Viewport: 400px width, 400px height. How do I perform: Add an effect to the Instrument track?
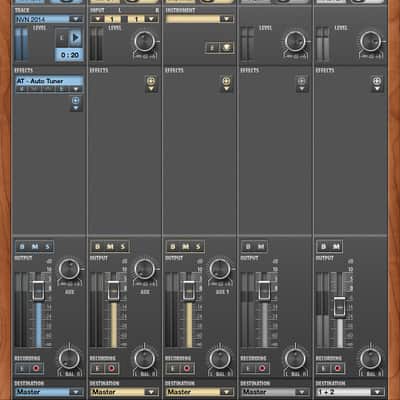coord(226,81)
